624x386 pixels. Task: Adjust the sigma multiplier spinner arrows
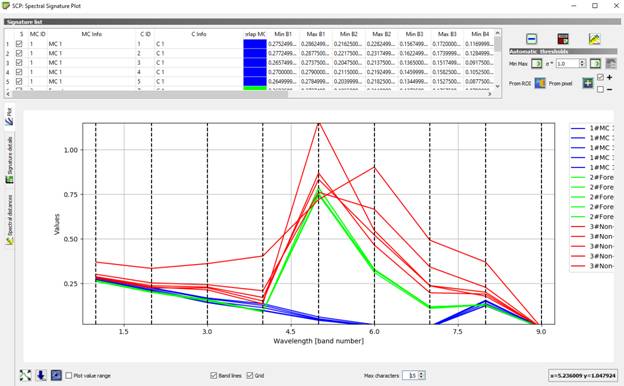tap(582, 64)
